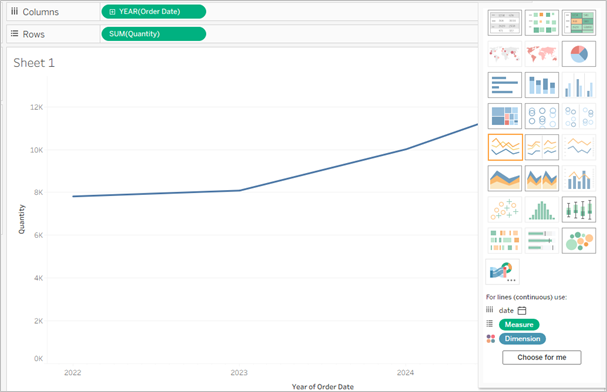Choose the continuous area chart icon
The width and height of the screenshot is (607, 392).
click(x=505, y=178)
